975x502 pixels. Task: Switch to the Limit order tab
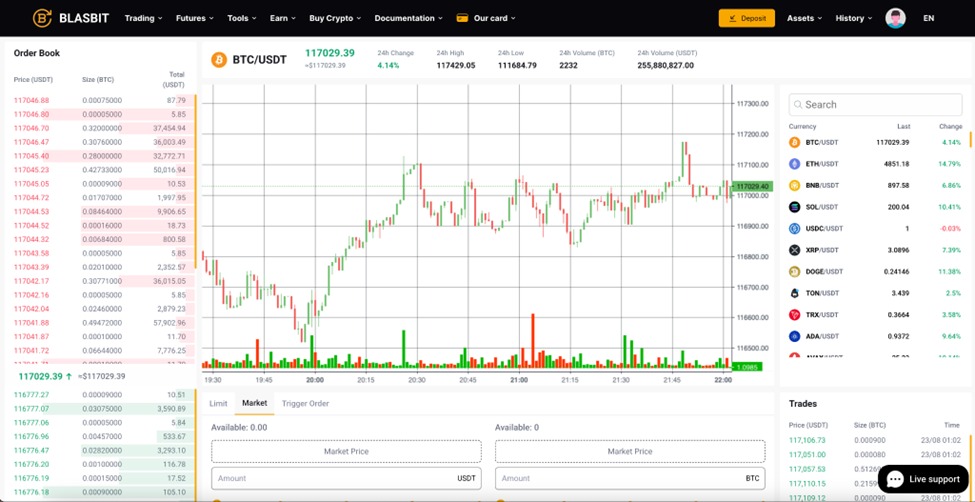(x=218, y=404)
